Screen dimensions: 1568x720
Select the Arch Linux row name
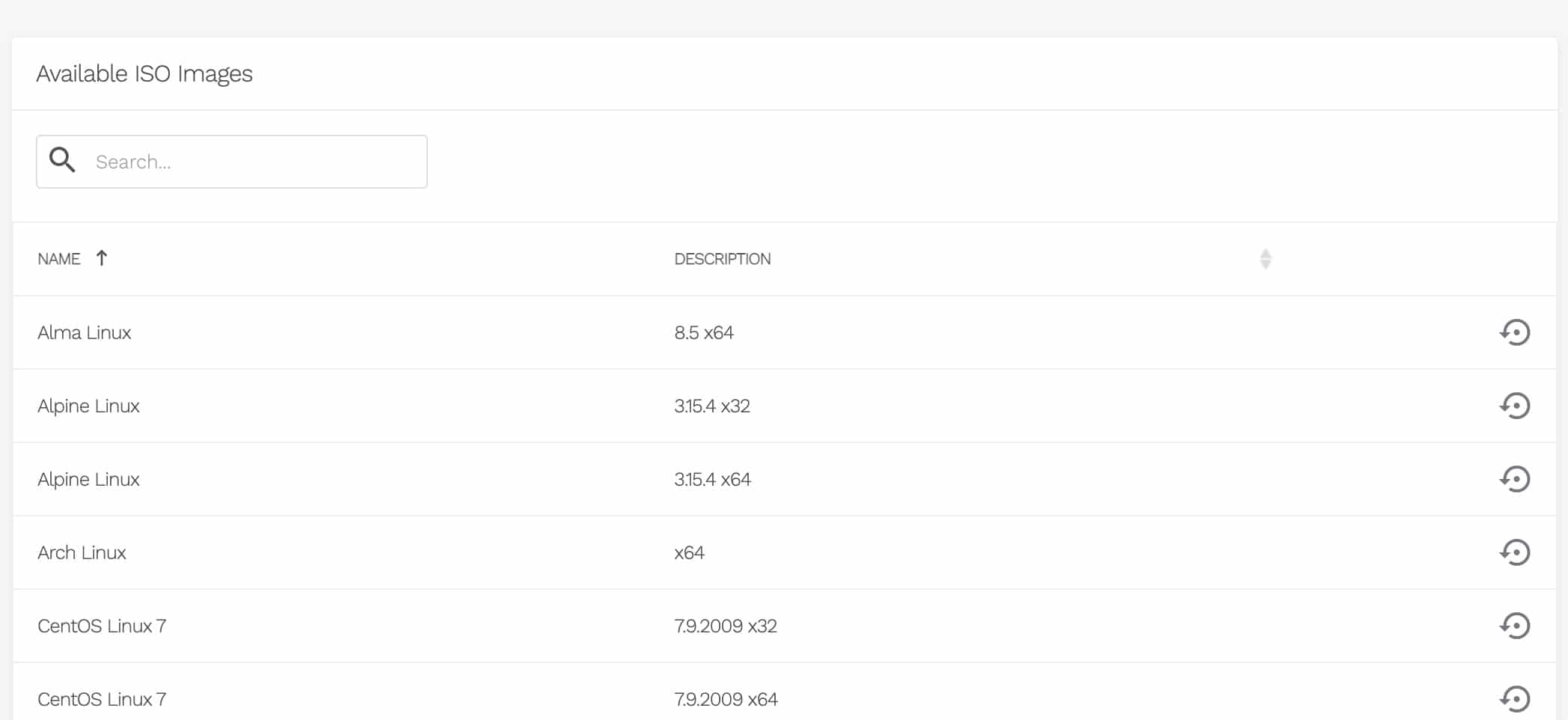(x=82, y=552)
